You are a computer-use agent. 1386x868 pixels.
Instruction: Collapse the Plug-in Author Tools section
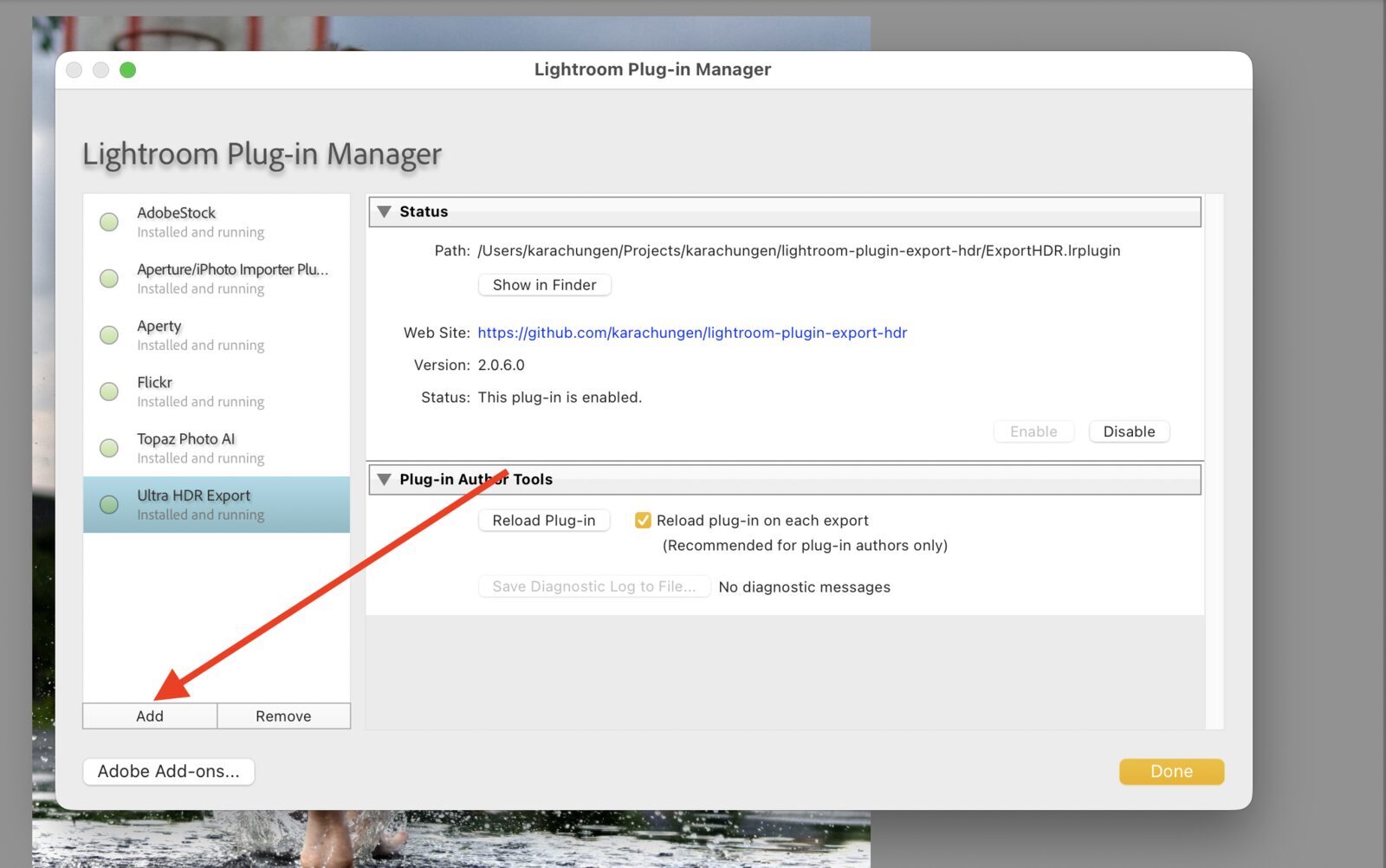coord(385,479)
